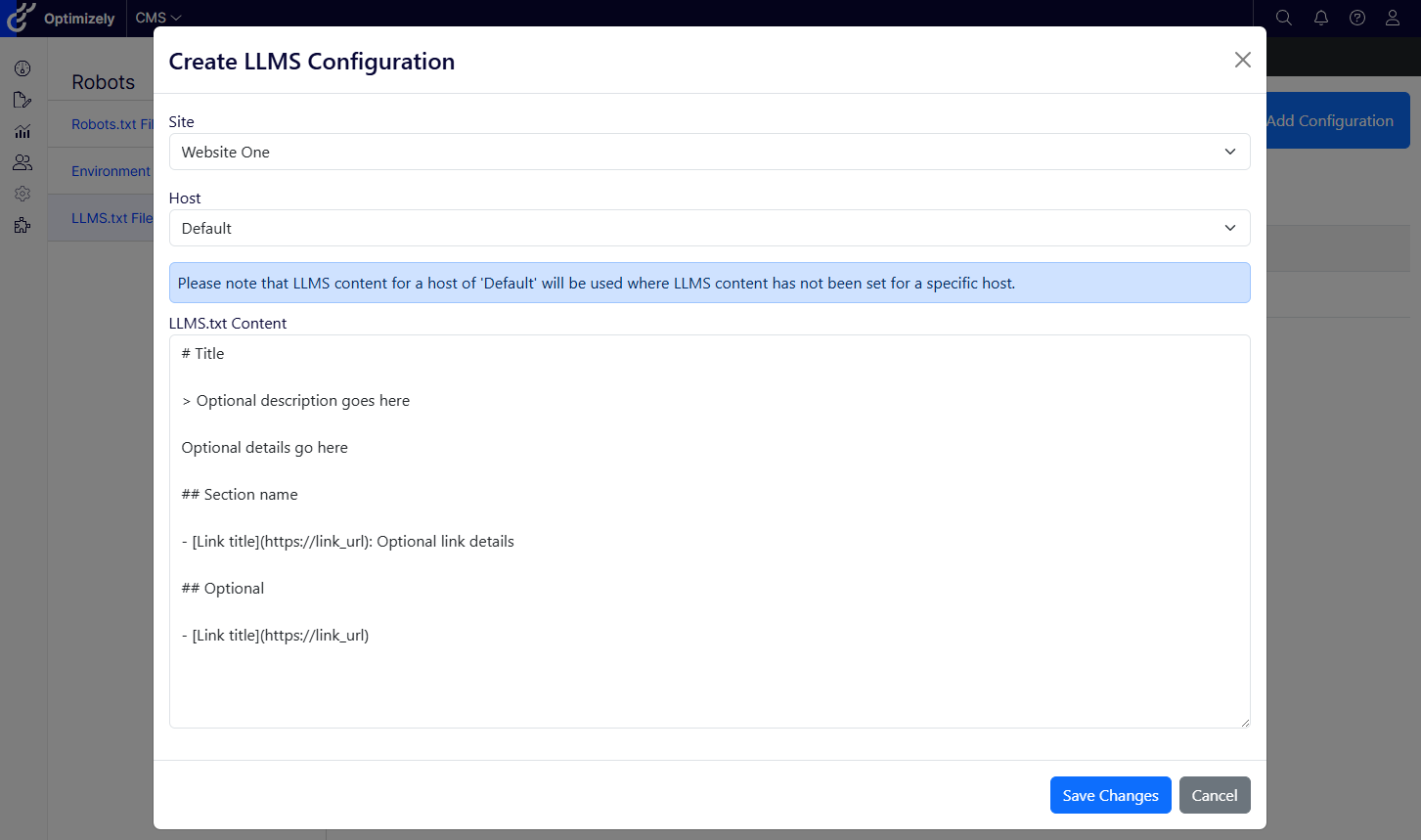This screenshot has height=840, width=1421.
Task: Open the dashboard gauge icon in sidebar
Action: coord(22,68)
